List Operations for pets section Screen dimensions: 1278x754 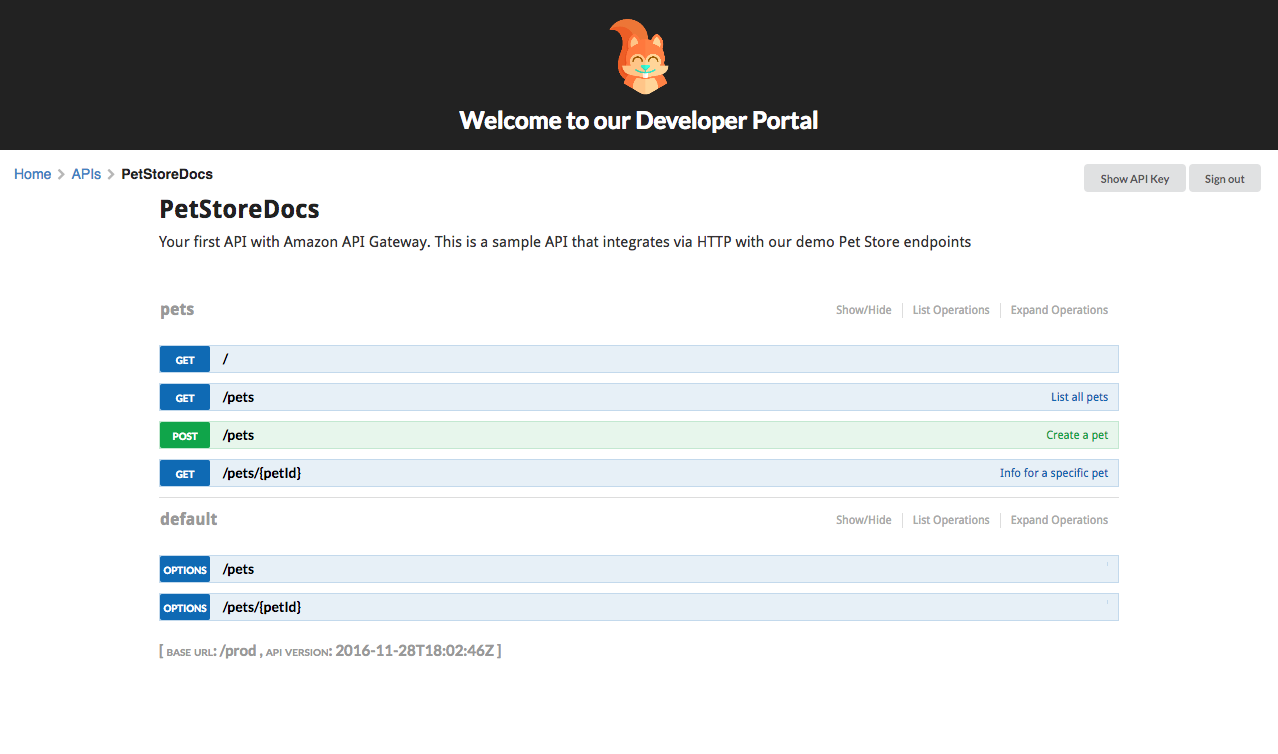[951, 310]
